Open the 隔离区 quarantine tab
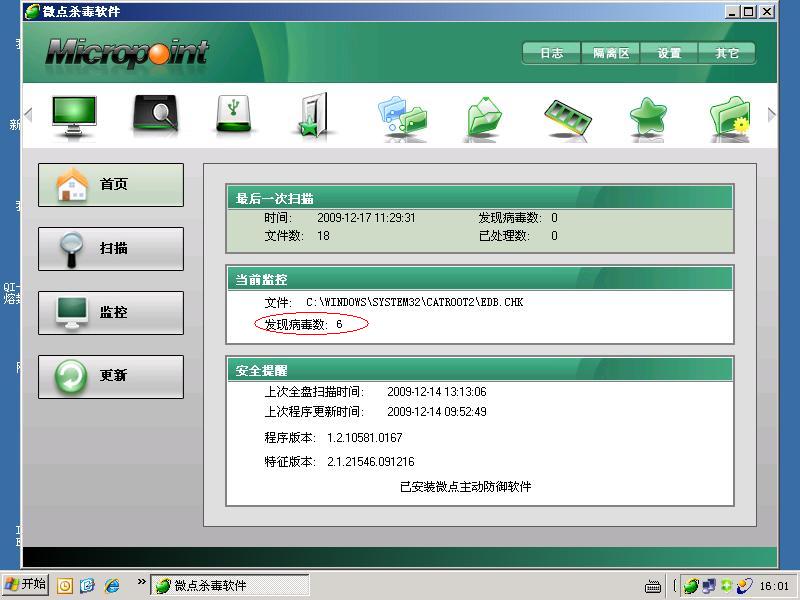The image size is (800, 600). (611, 53)
